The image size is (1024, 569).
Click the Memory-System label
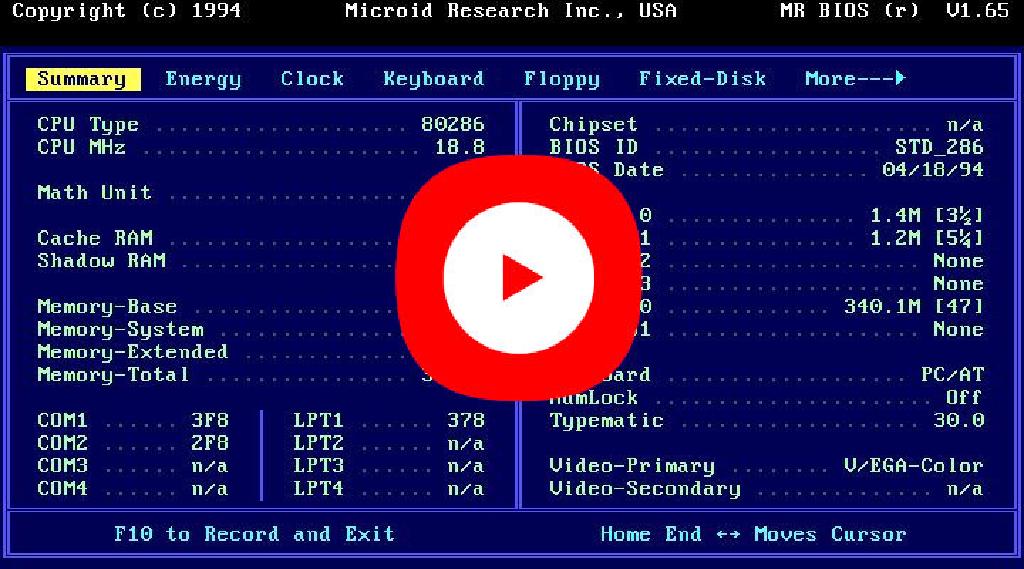click(120, 329)
